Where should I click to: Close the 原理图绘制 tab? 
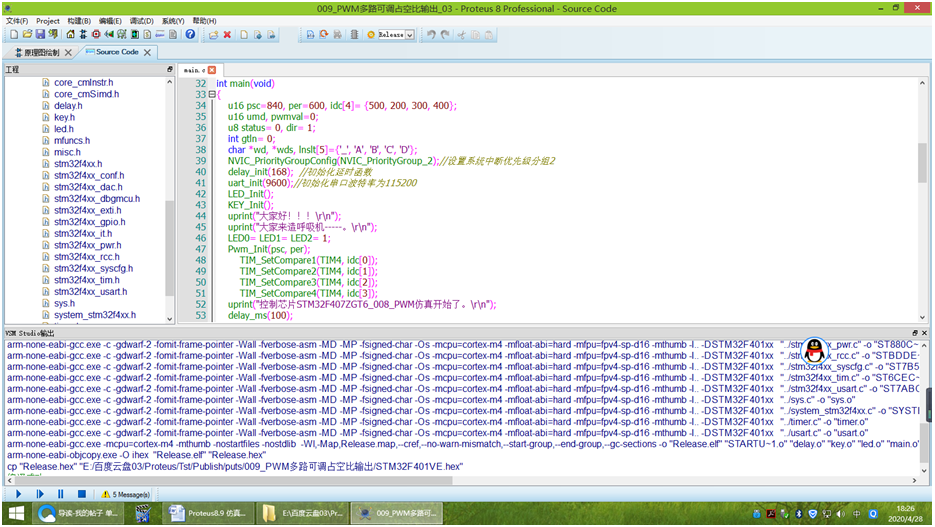[x=68, y=52]
